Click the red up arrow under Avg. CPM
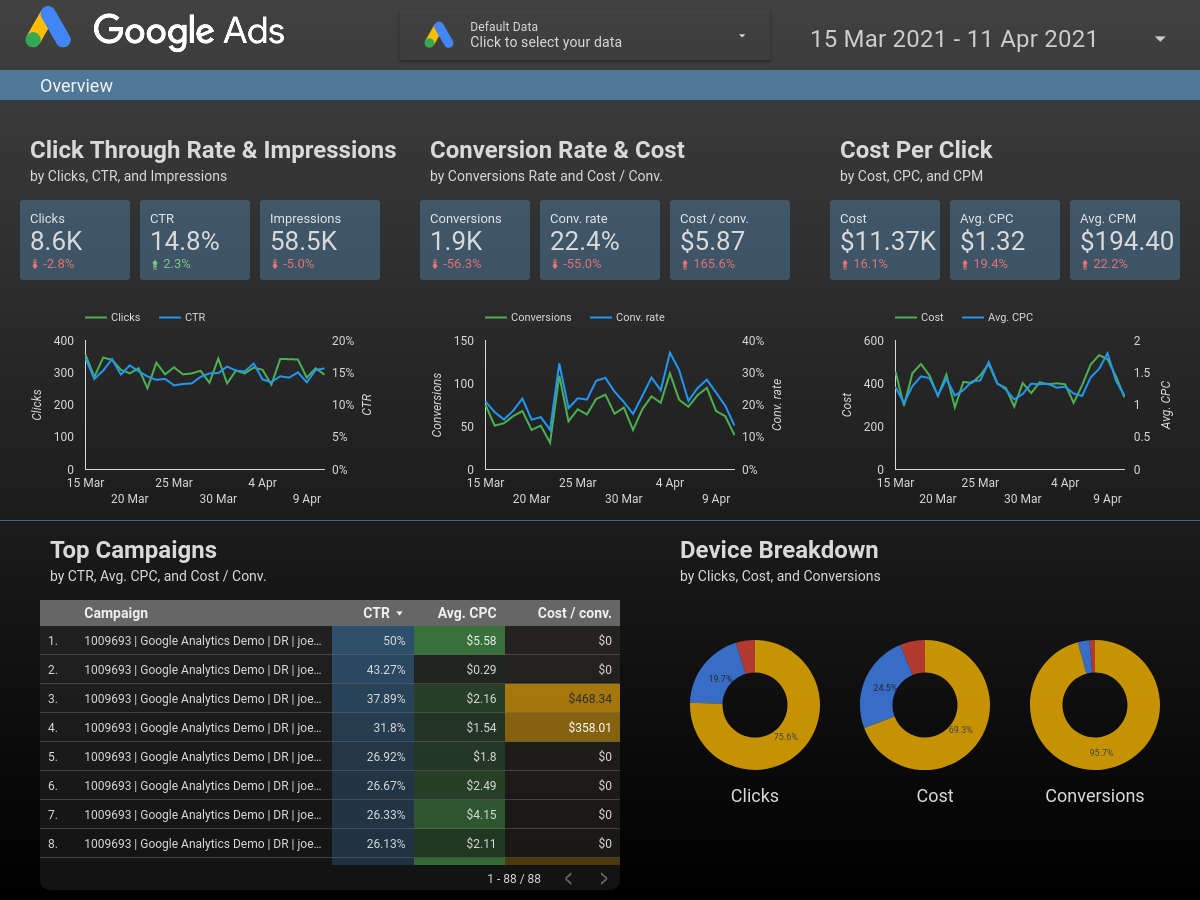 1085,264
